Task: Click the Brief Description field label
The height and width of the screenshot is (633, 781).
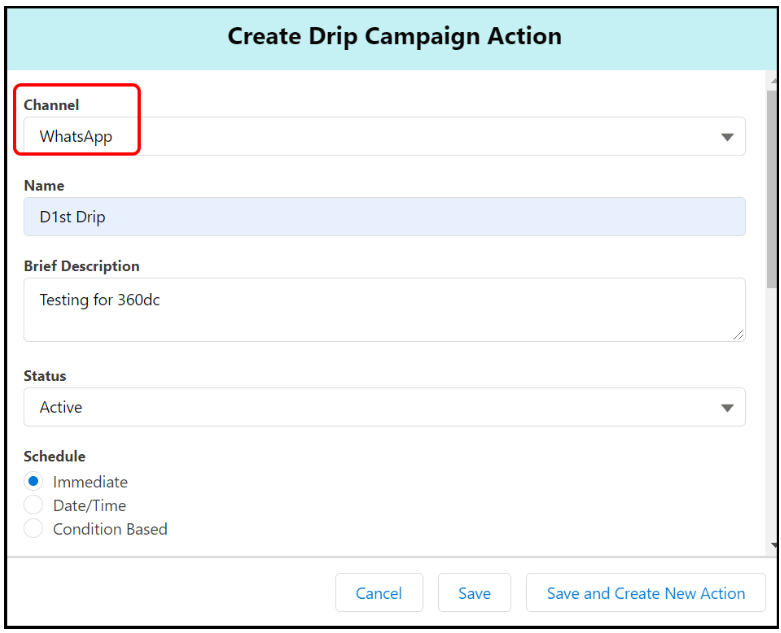Action: pos(82,266)
